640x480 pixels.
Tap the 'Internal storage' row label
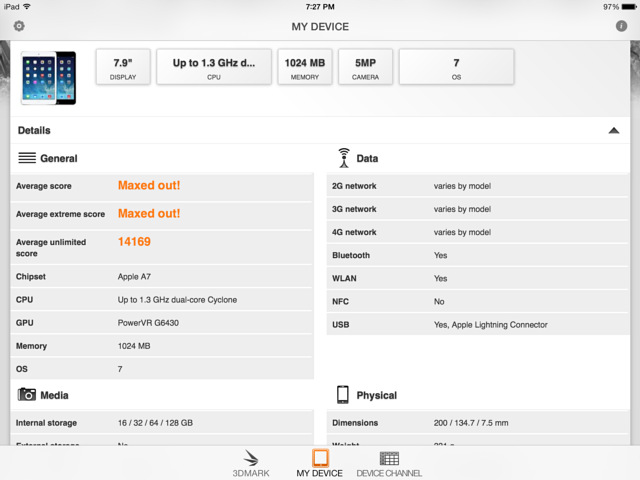click(x=46, y=423)
